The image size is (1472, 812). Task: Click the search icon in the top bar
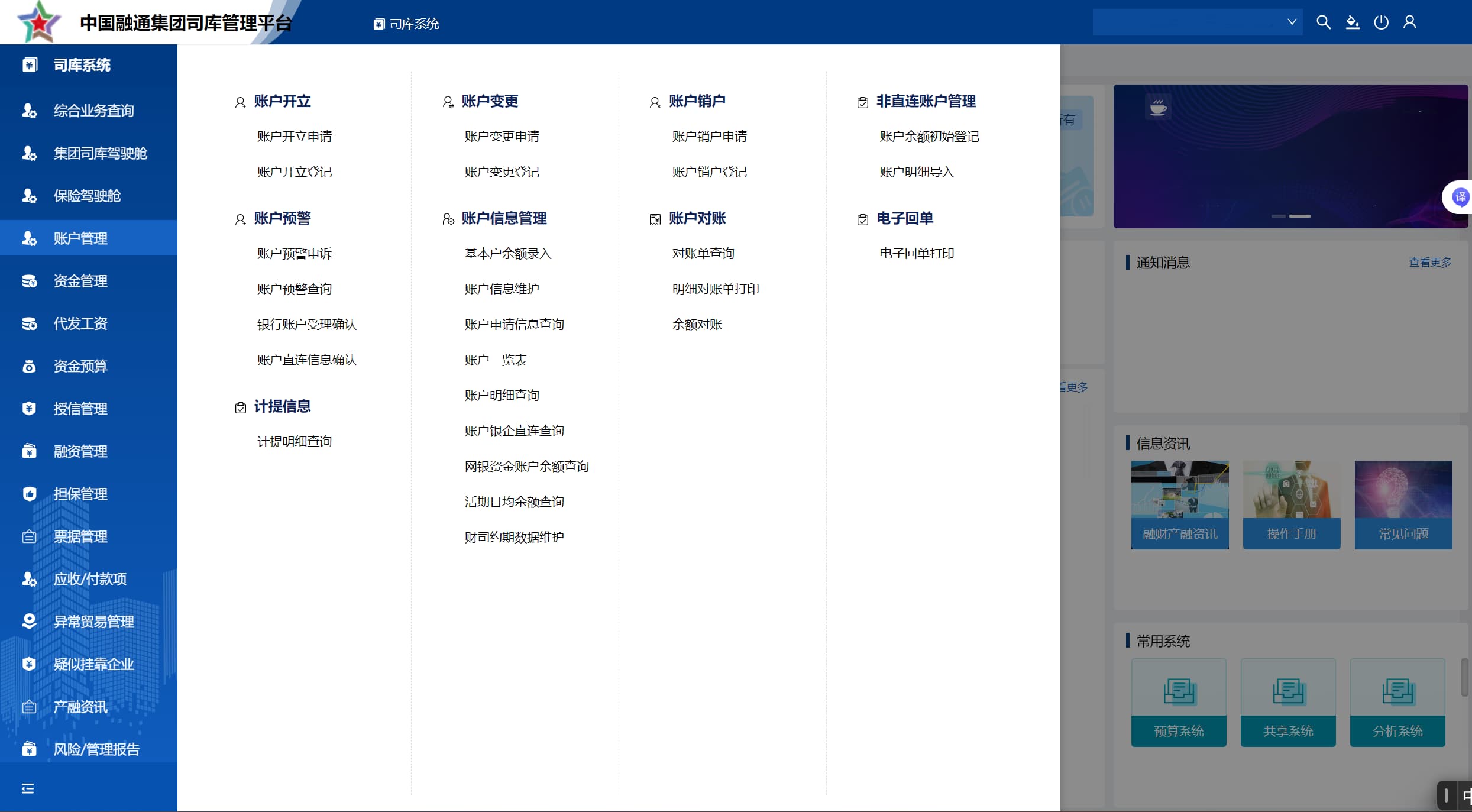tap(1324, 22)
